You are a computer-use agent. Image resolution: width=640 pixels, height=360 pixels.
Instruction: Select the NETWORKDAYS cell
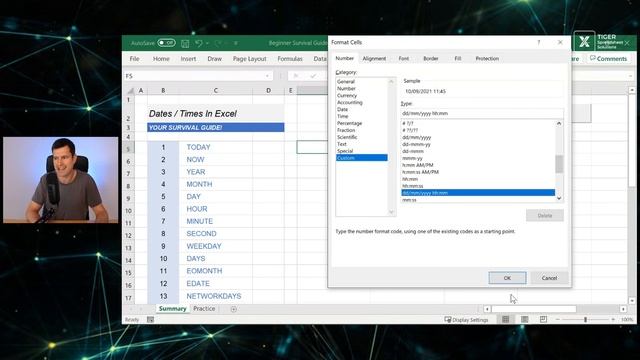216,296
